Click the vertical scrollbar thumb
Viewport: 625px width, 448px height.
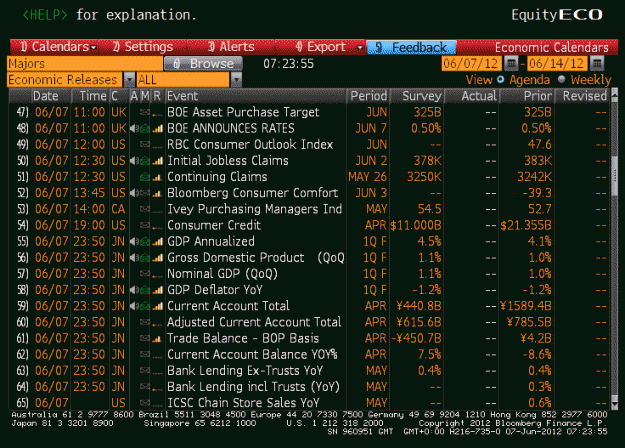[614, 176]
